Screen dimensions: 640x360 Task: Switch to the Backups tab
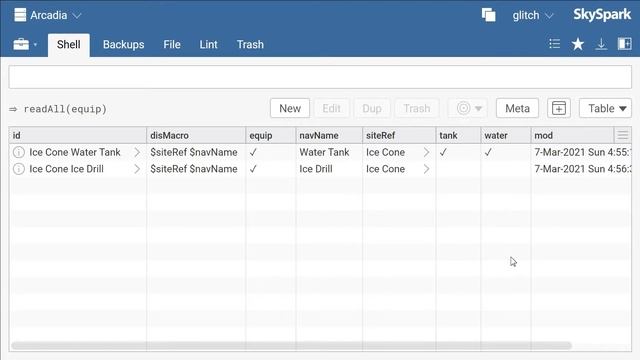tap(123, 44)
